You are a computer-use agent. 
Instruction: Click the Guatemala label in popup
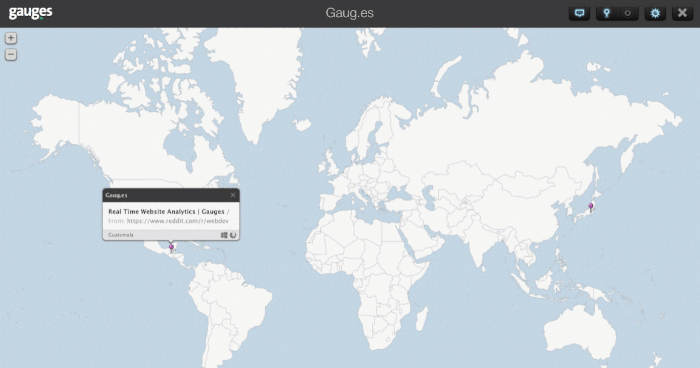pyautogui.click(x=121, y=235)
